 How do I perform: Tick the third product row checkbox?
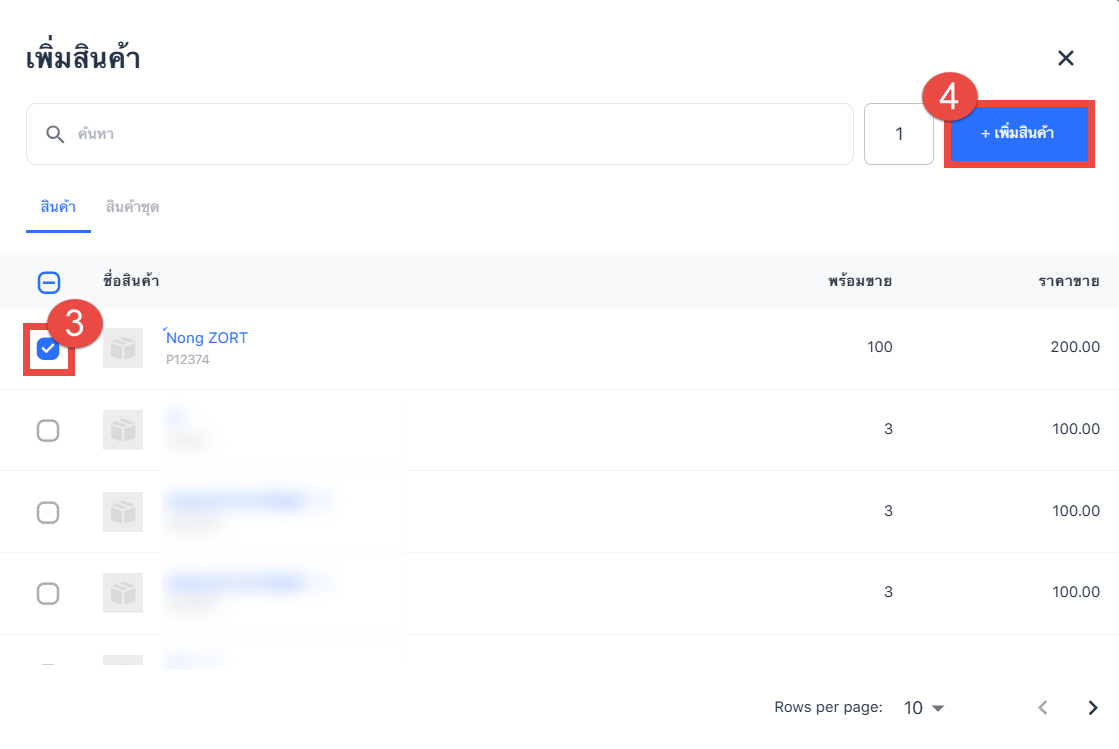click(48, 512)
